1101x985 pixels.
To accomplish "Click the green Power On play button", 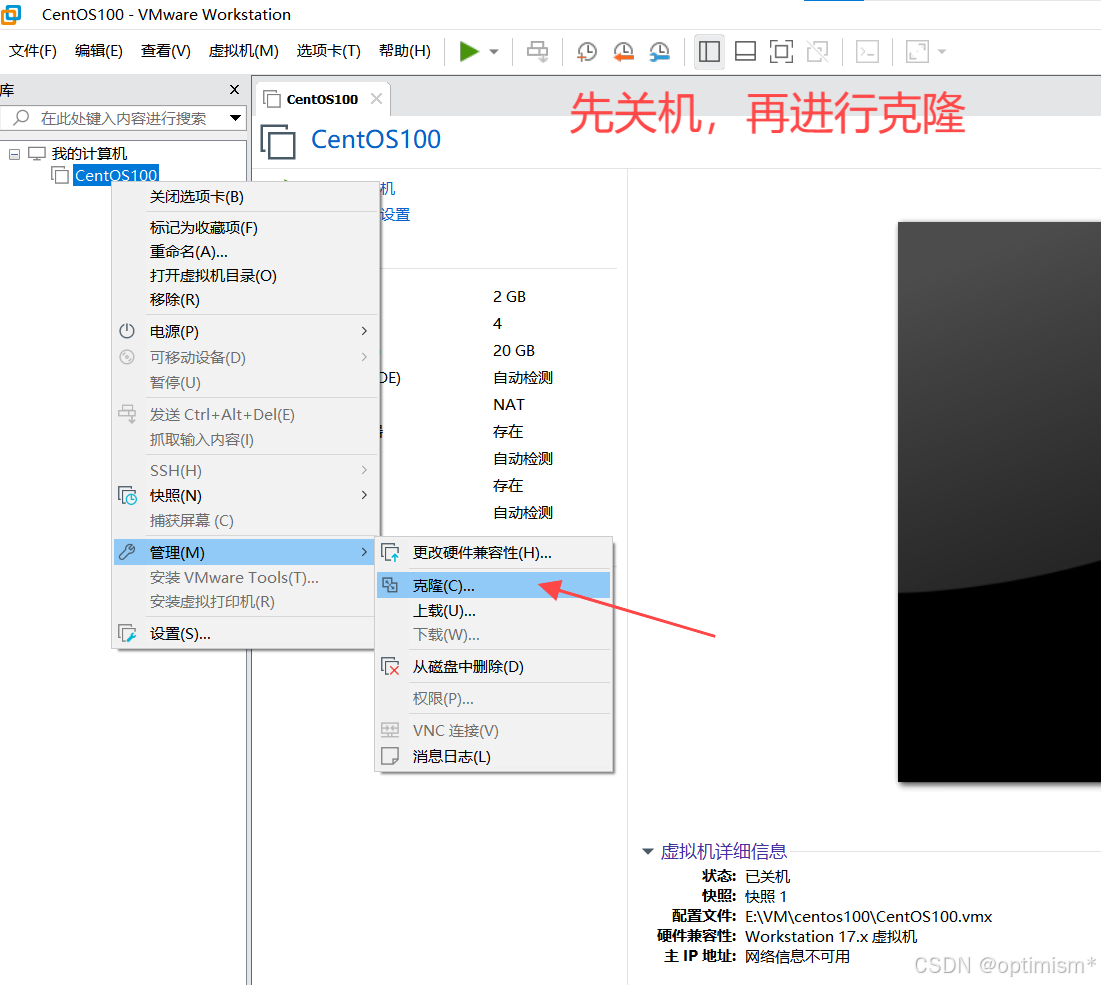I will [468, 51].
